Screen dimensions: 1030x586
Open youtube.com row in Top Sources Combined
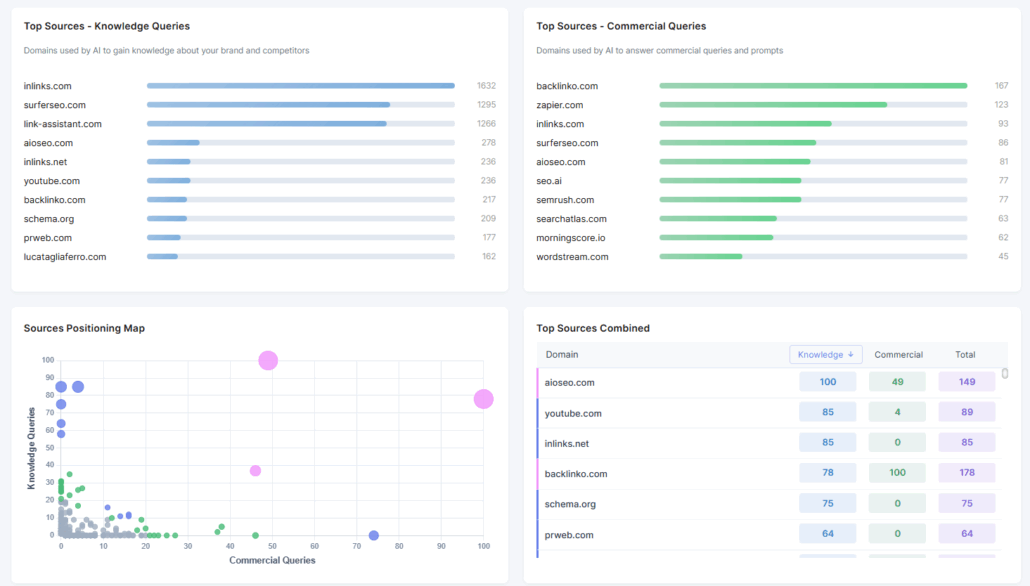point(769,413)
